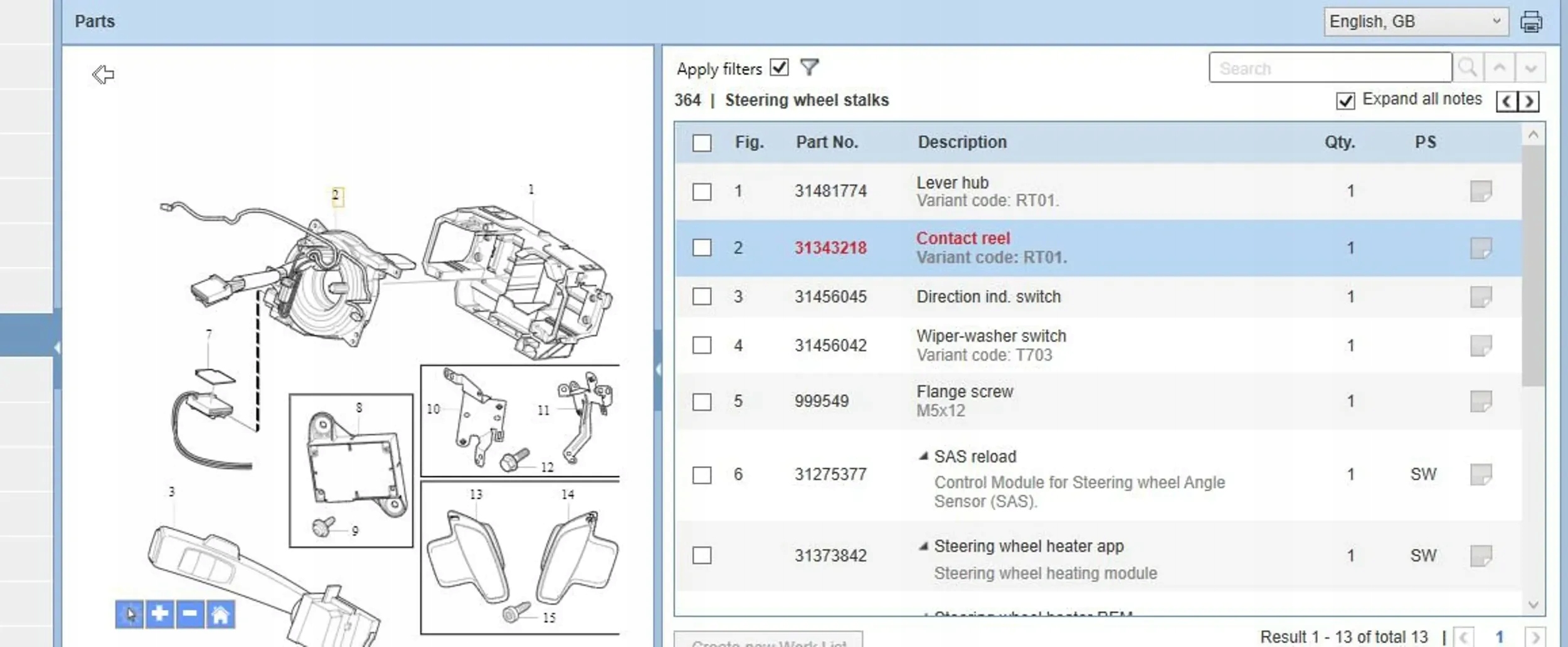
Task: Tick the checkbox for Direction ind. switch
Action: point(702,296)
